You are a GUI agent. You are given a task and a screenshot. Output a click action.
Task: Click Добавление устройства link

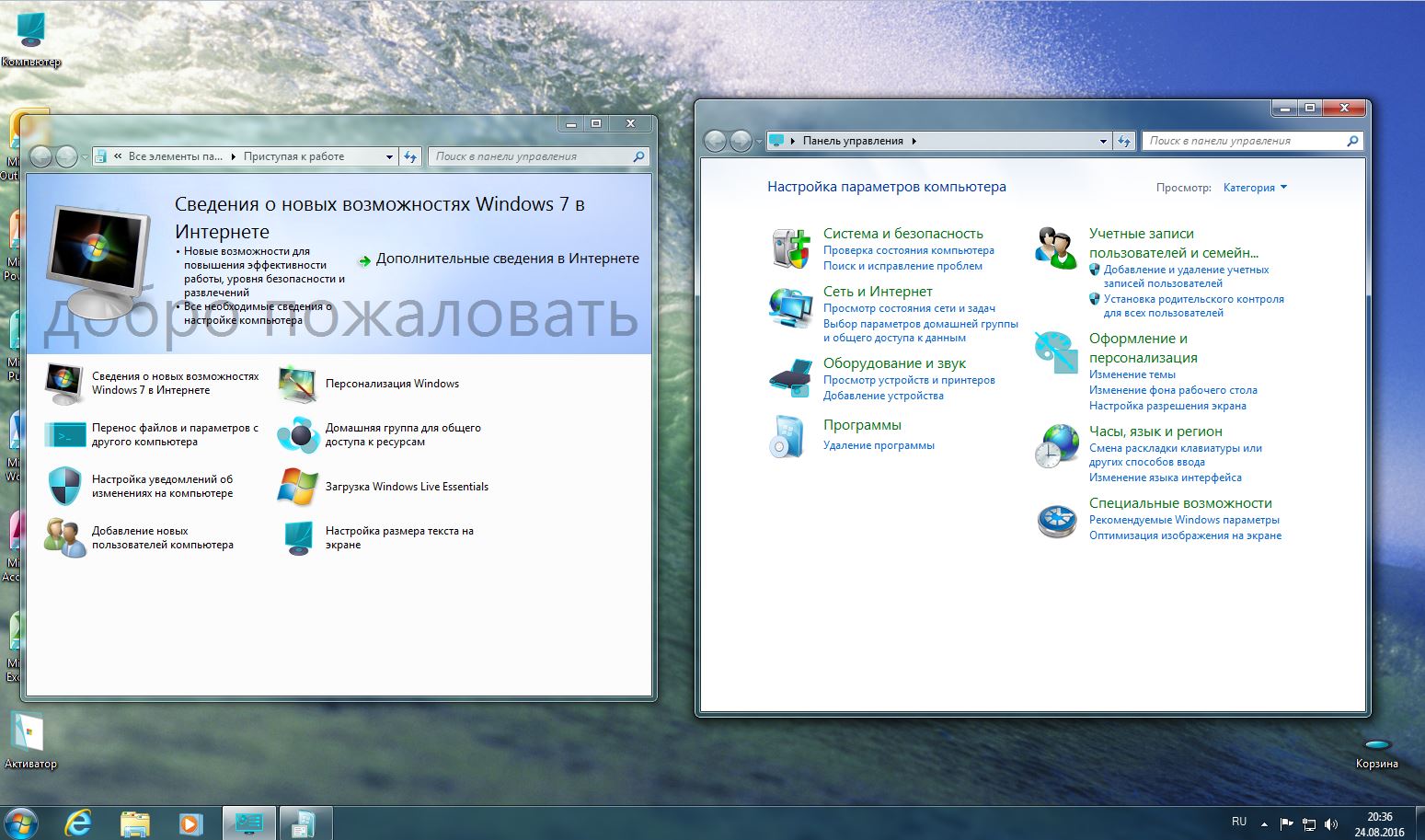(883, 396)
